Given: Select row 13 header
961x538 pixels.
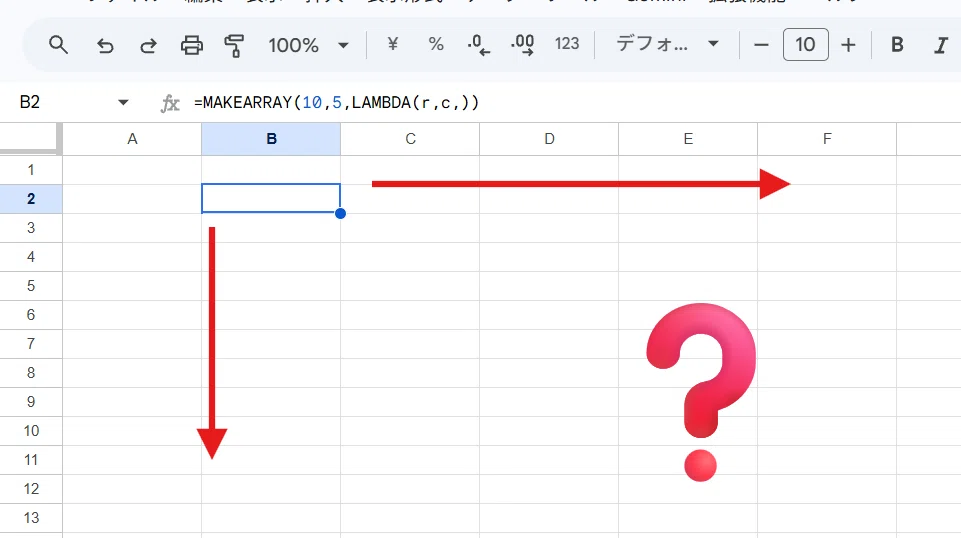Looking at the screenshot, I should tap(31, 518).
